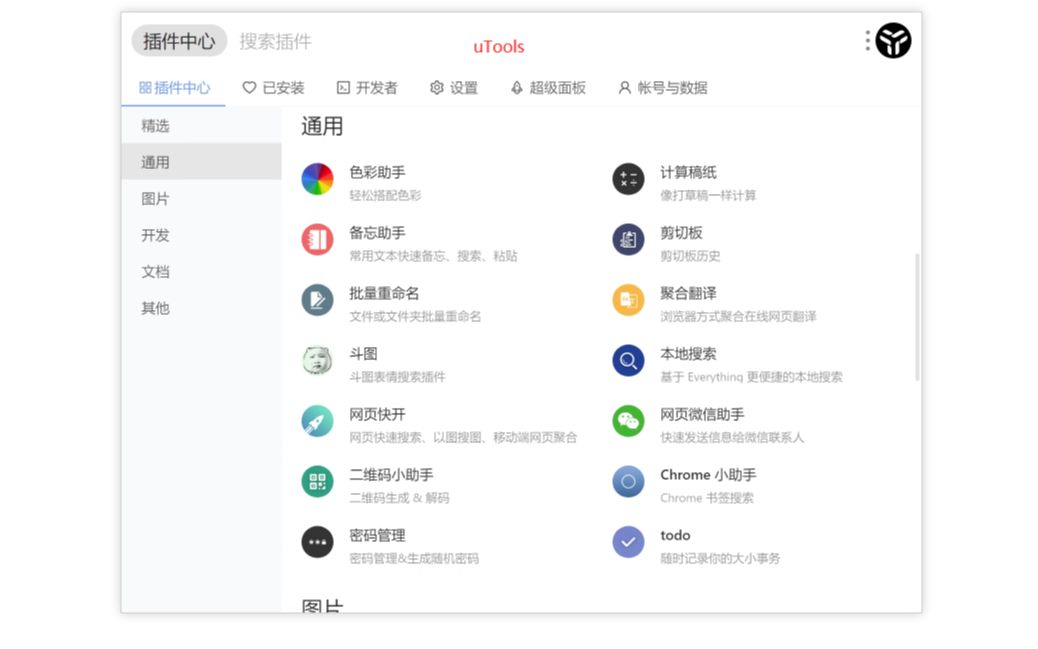Viewport: 1038px width, 649px height.
Task: Click the uTools logo top right
Action: pyautogui.click(x=893, y=41)
